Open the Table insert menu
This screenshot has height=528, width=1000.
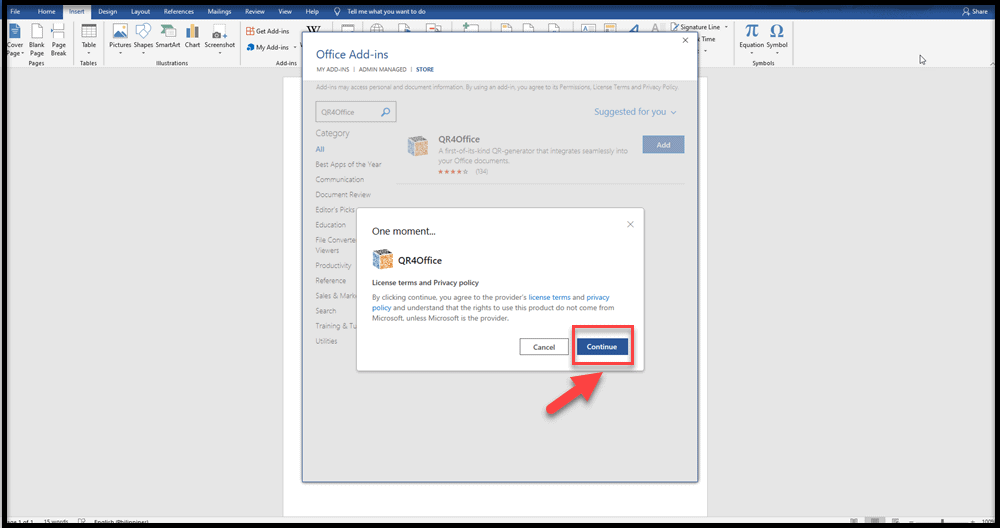coord(89,40)
